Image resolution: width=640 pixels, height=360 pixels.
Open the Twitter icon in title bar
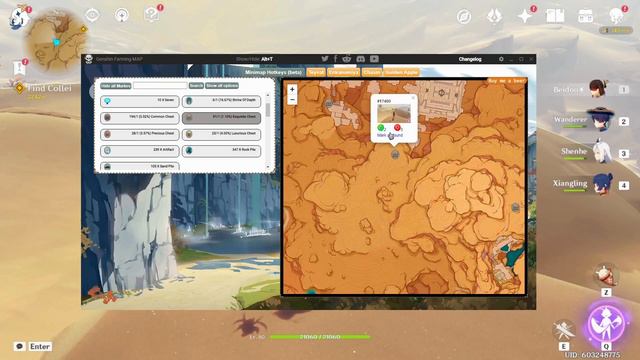point(325,59)
